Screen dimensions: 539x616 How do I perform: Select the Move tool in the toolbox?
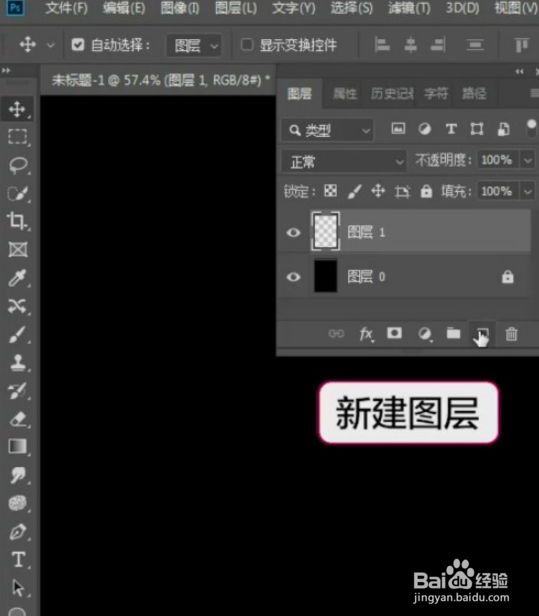click(x=17, y=109)
